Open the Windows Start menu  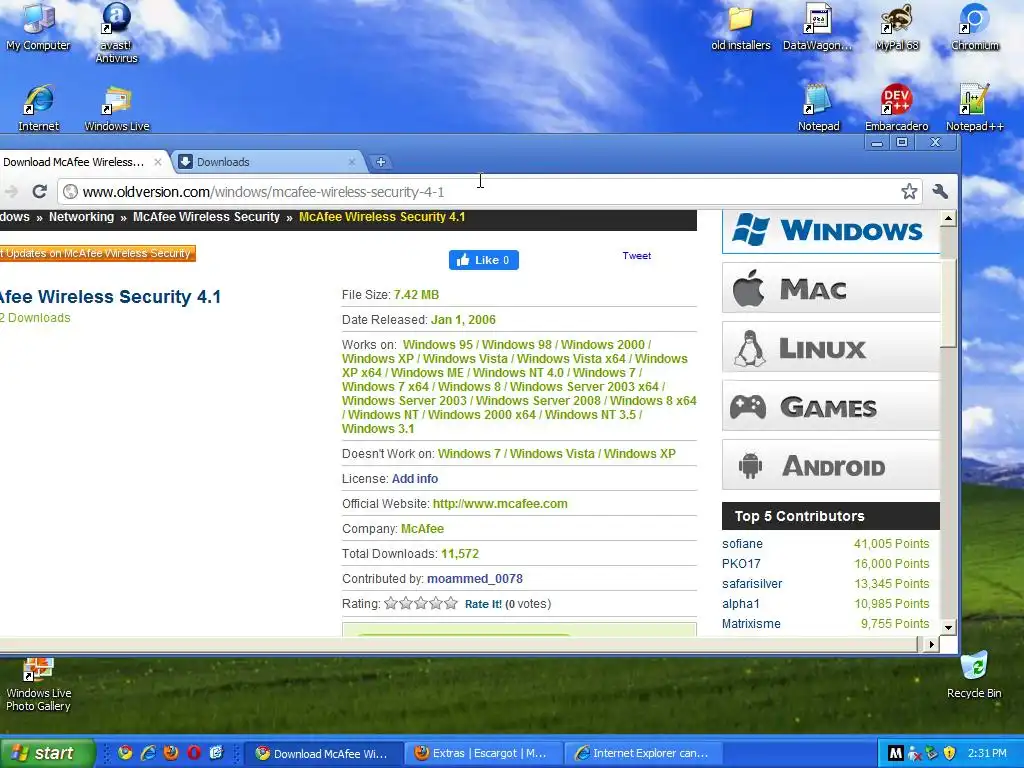pos(47,753)
